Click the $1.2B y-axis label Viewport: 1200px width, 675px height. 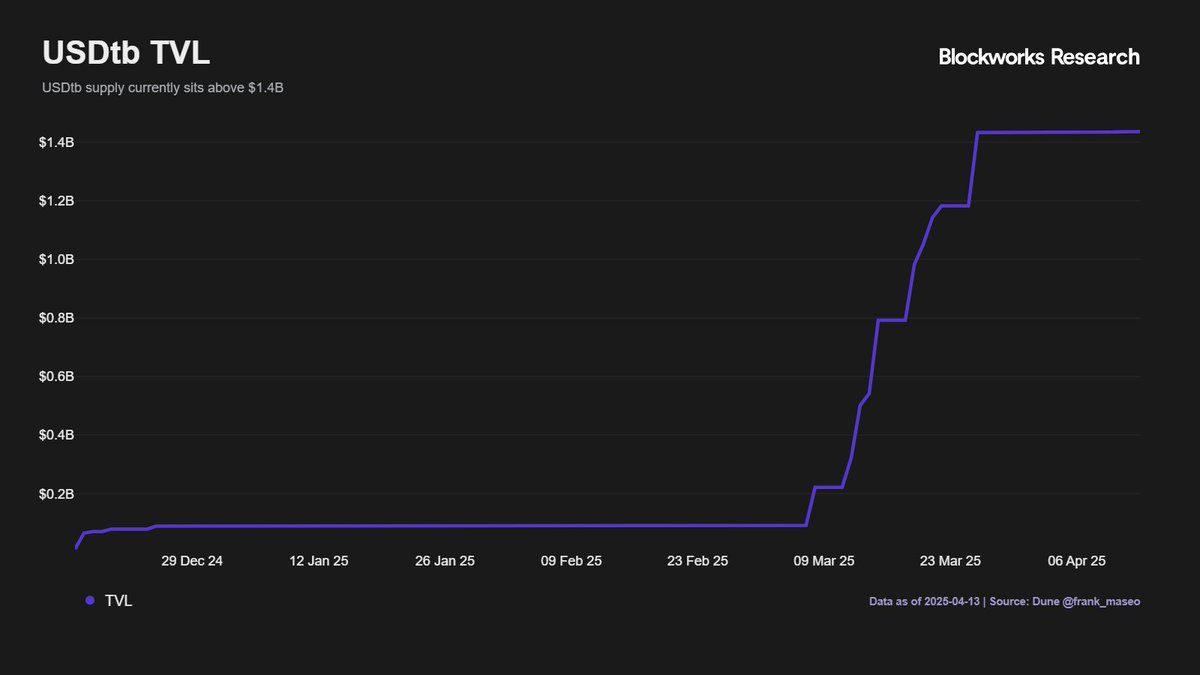tap(56, 201)
